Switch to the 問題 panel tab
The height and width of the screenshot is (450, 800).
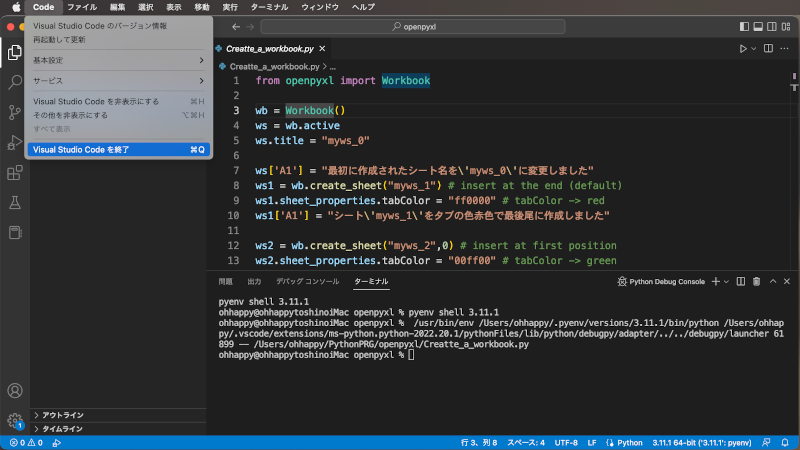pyautogui.click(x=226, y=282)
